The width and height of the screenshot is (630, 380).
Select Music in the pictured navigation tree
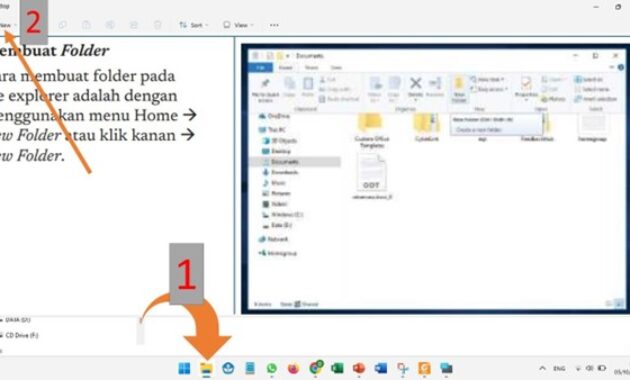point(274,183)
